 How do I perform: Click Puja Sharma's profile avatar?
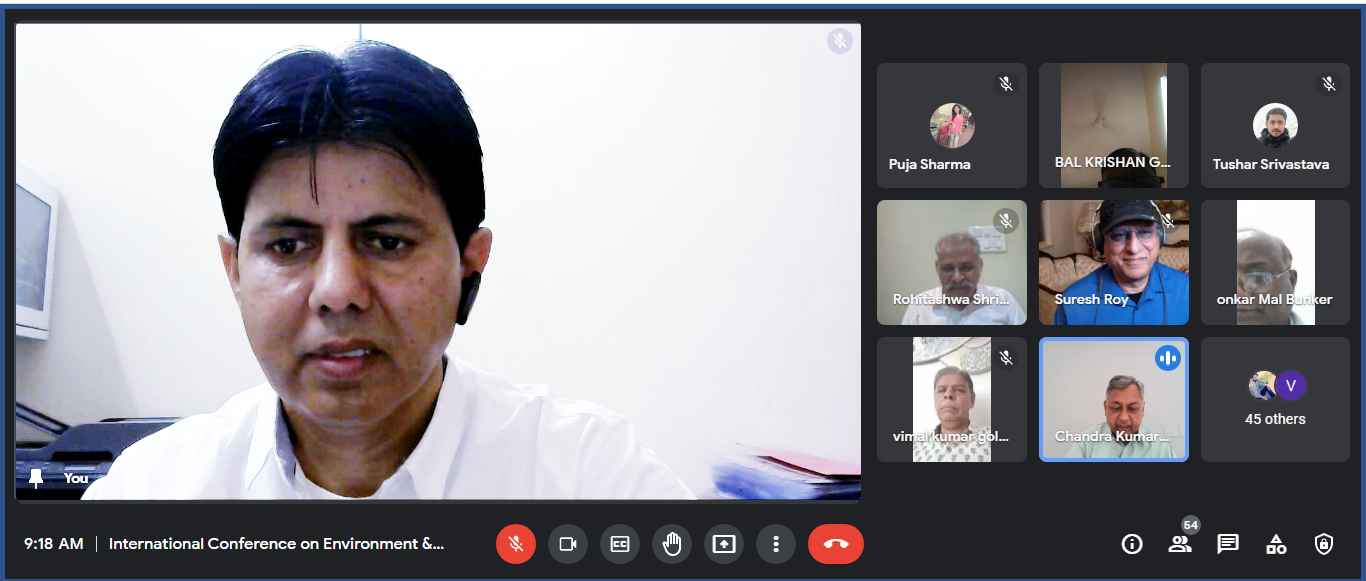(x=952, y=125)
